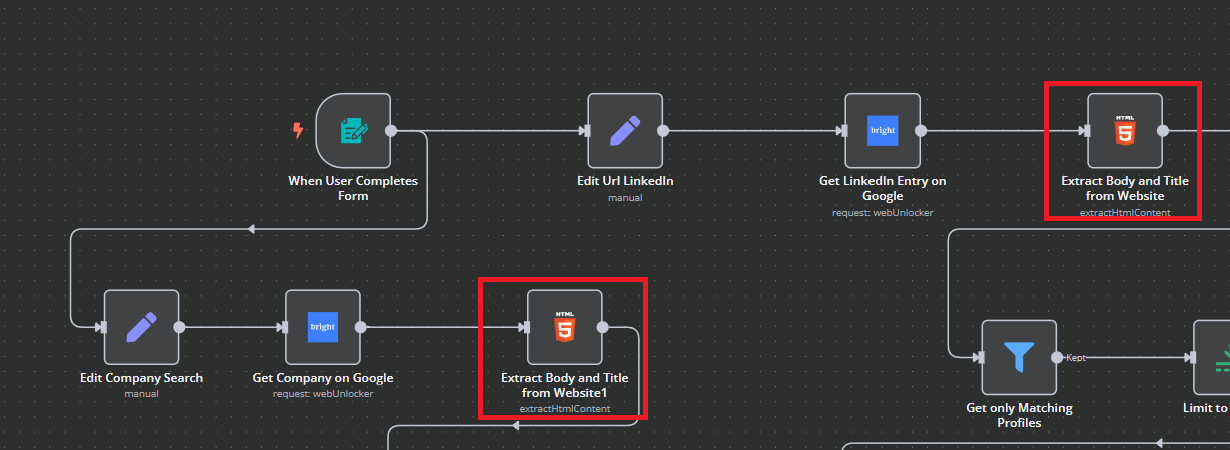Click 'extractHtmlContent' under Extract Body from Website
The height and width of the screenshot is (450, 1230).
[x=1125, y=212]
